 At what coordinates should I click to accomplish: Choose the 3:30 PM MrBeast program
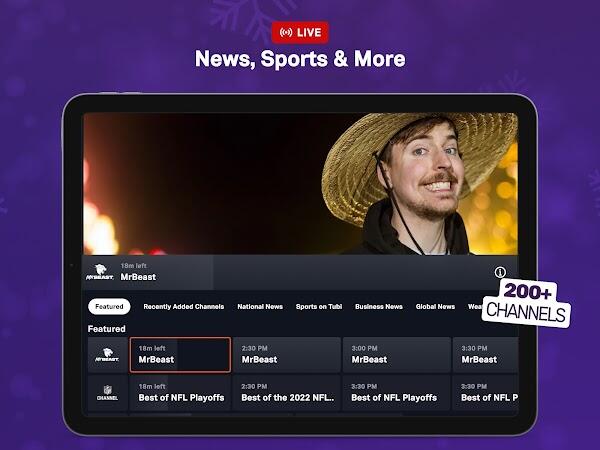(x=485, y=355)
